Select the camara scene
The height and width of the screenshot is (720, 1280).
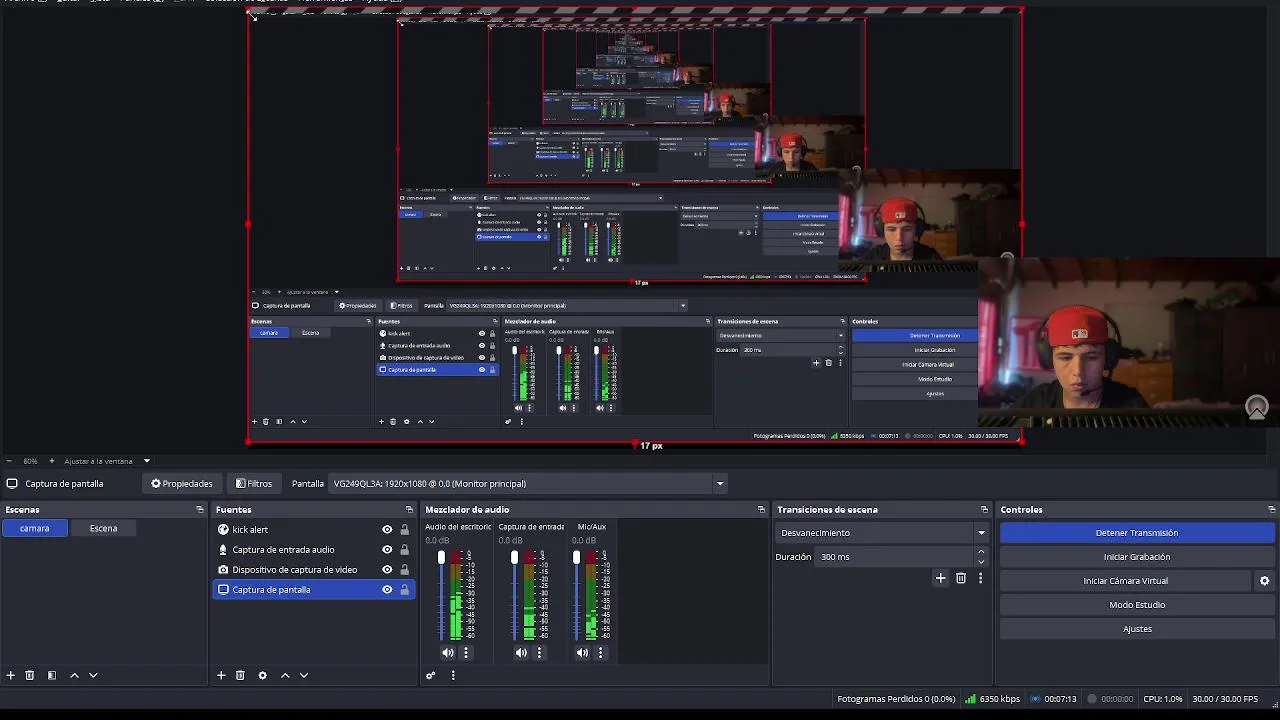35,528
